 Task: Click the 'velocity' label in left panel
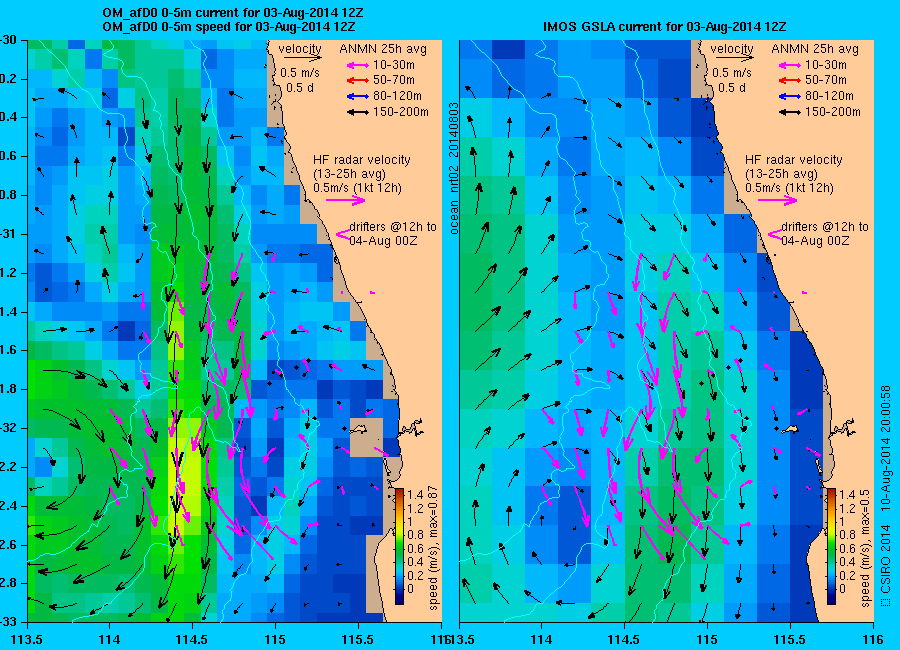300,49
